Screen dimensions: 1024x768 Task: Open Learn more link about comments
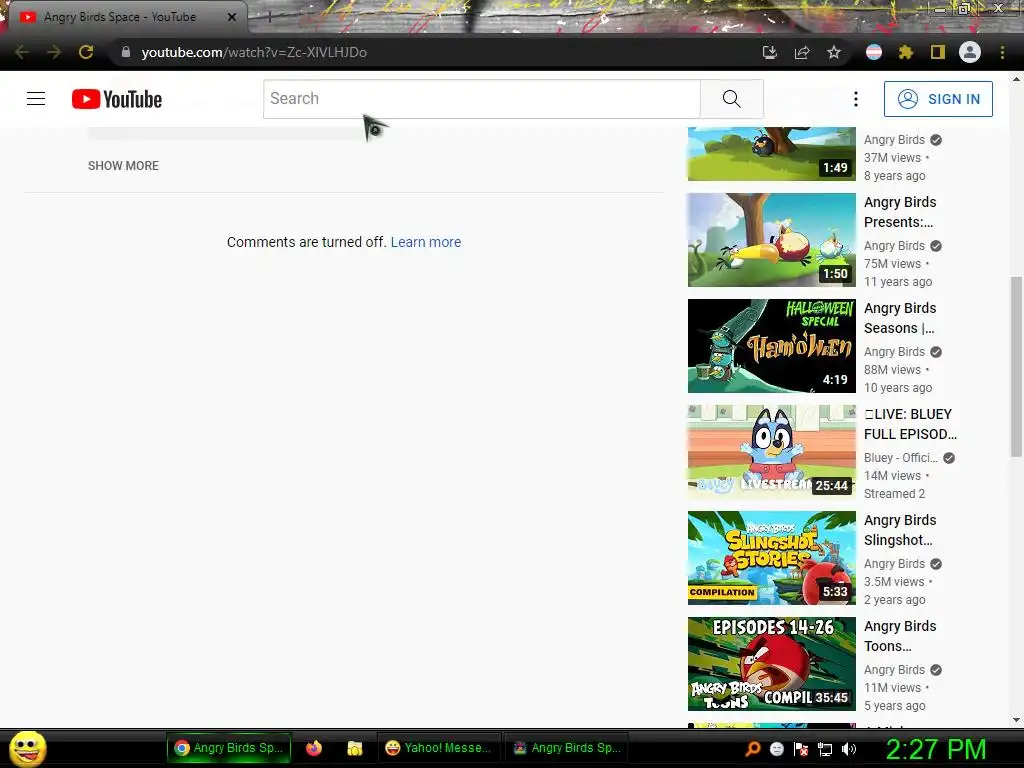[x=426, y=242]
